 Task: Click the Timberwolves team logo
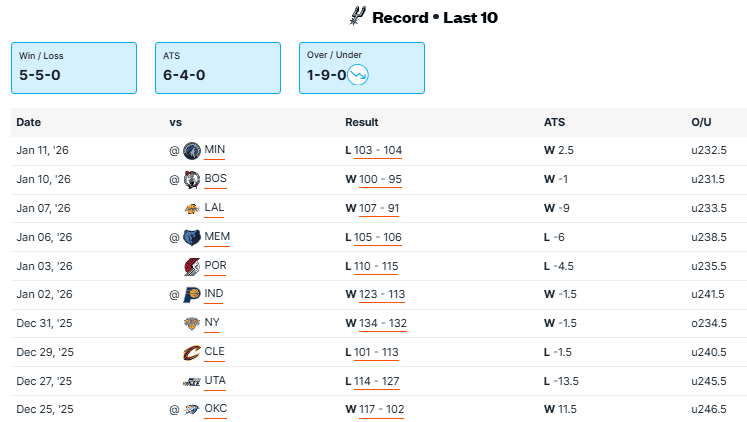pyautogui.click(x=192, y=151)
